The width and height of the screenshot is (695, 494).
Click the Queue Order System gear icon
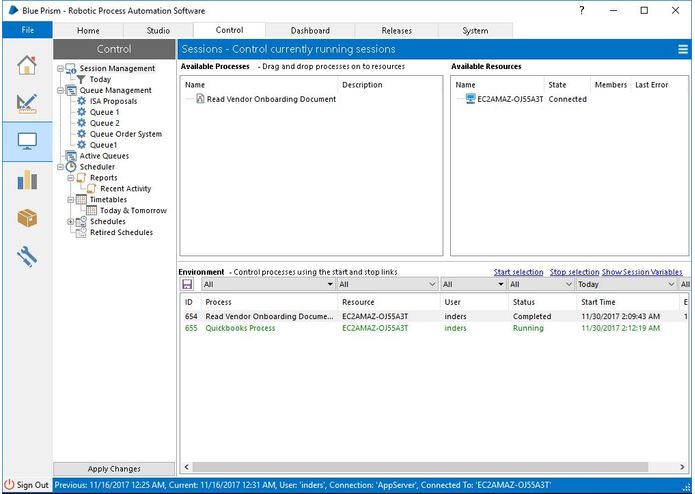coord(82,134)
